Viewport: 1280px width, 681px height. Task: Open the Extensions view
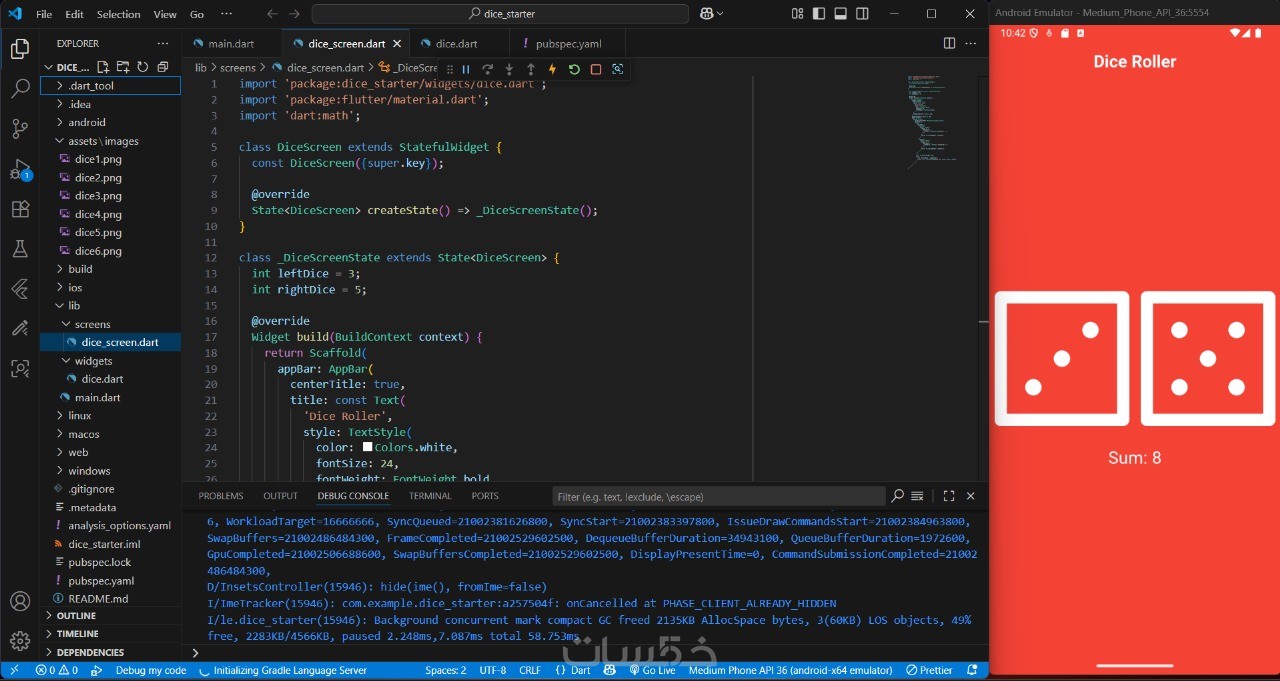20,209
